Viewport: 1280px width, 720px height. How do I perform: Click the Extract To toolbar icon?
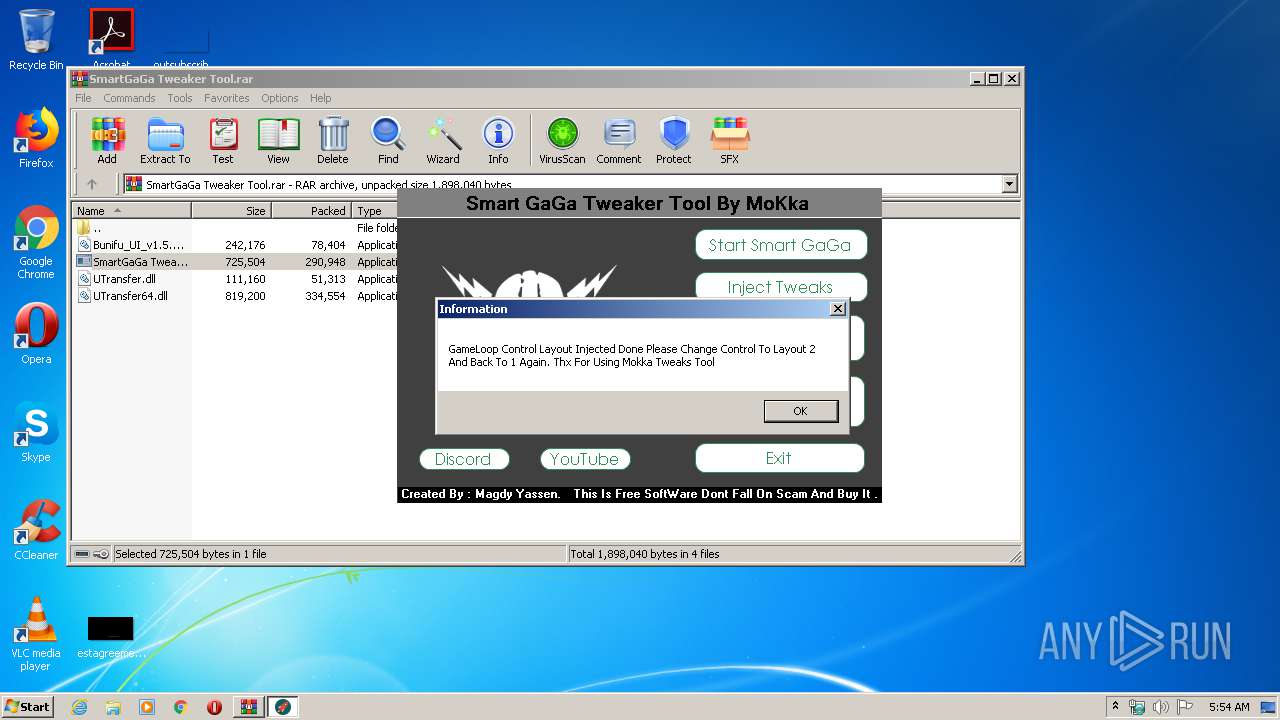pyautogui.click(x=165, y=140)
